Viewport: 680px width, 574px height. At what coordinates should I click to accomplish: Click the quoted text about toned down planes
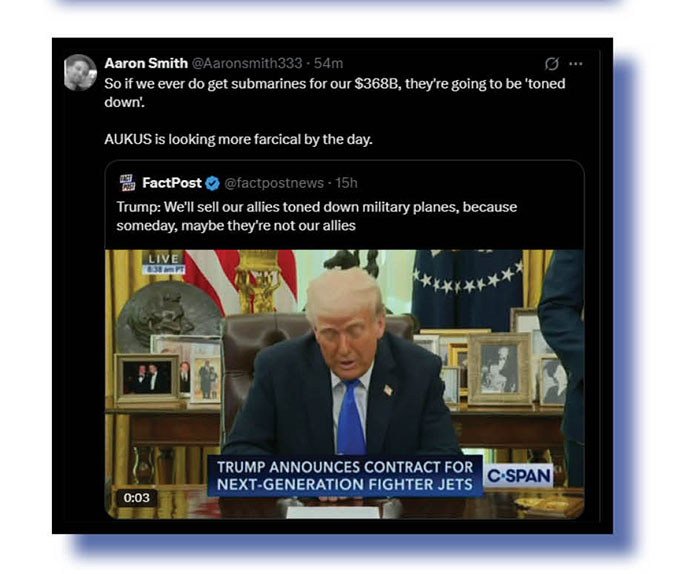click(317, 216)
